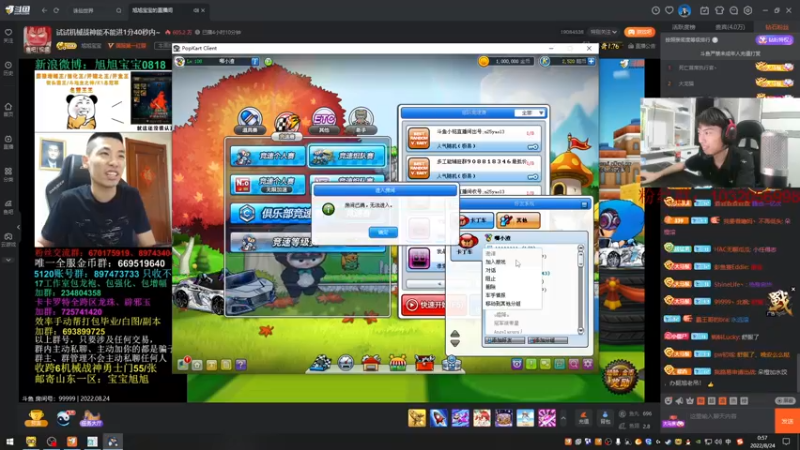Click the red quick start button
Image resolution: width=800 pixels, height=450 pixels.
click(423, 305)
